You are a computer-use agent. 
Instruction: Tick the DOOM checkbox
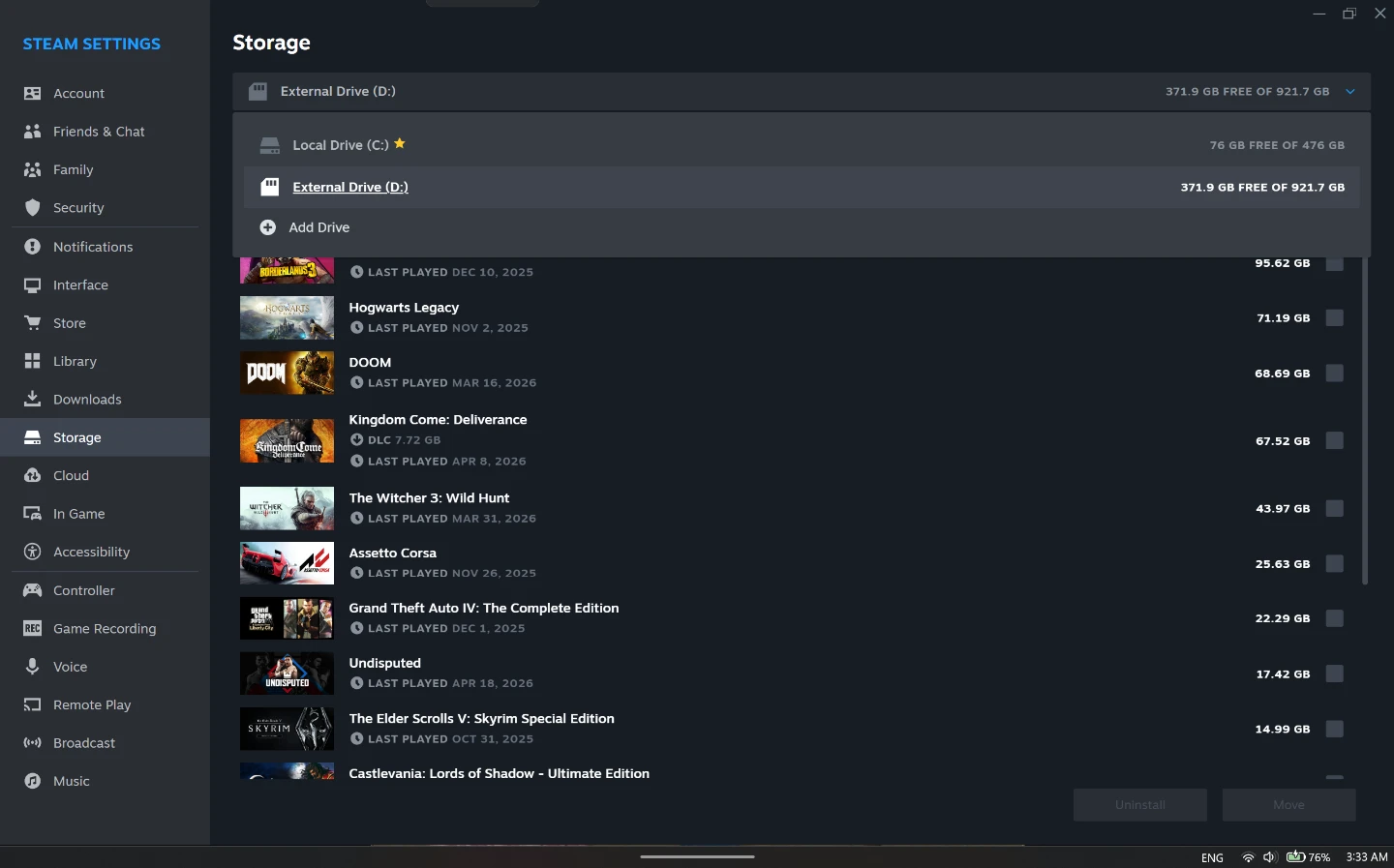point(1335,374)
